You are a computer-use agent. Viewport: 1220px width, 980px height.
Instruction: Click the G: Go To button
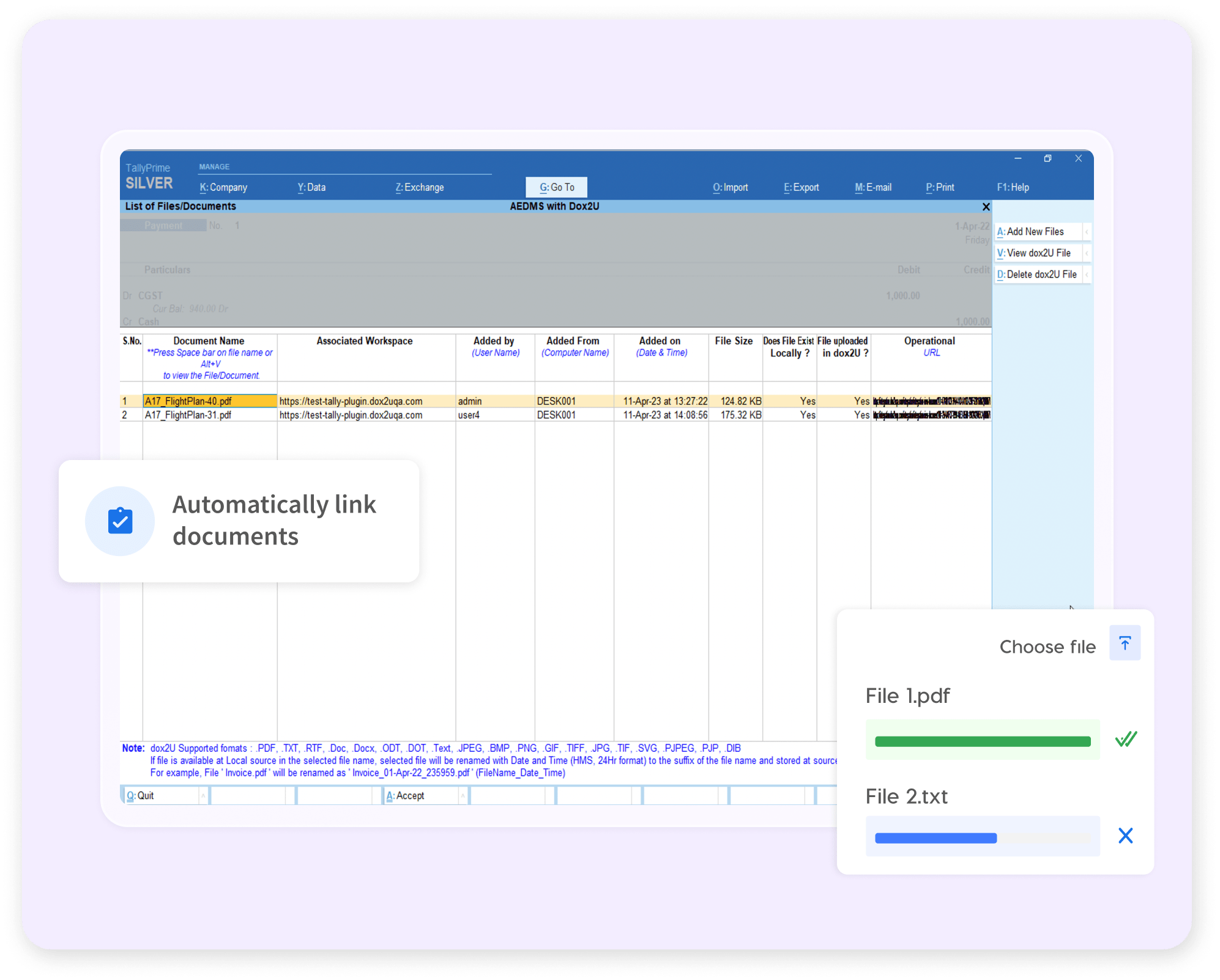pyautogui.click(x=557, y=187)
